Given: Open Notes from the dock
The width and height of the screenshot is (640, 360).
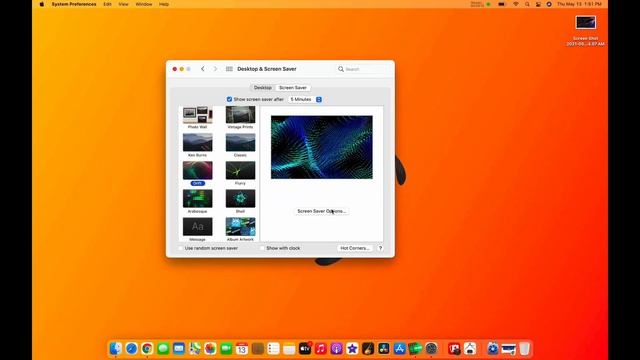Looking at the screenshot, I should point(289,349).
